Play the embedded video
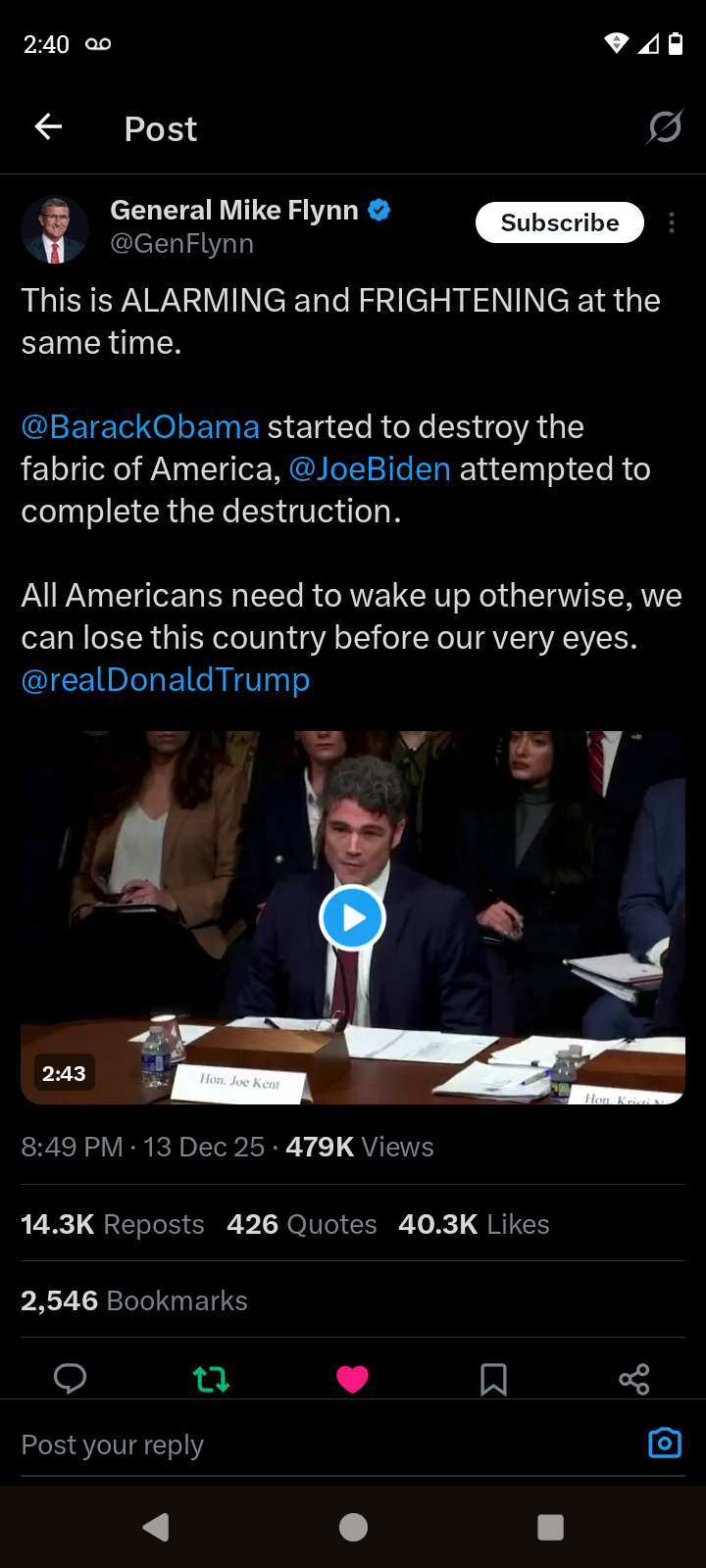 (x=352, y=918)
